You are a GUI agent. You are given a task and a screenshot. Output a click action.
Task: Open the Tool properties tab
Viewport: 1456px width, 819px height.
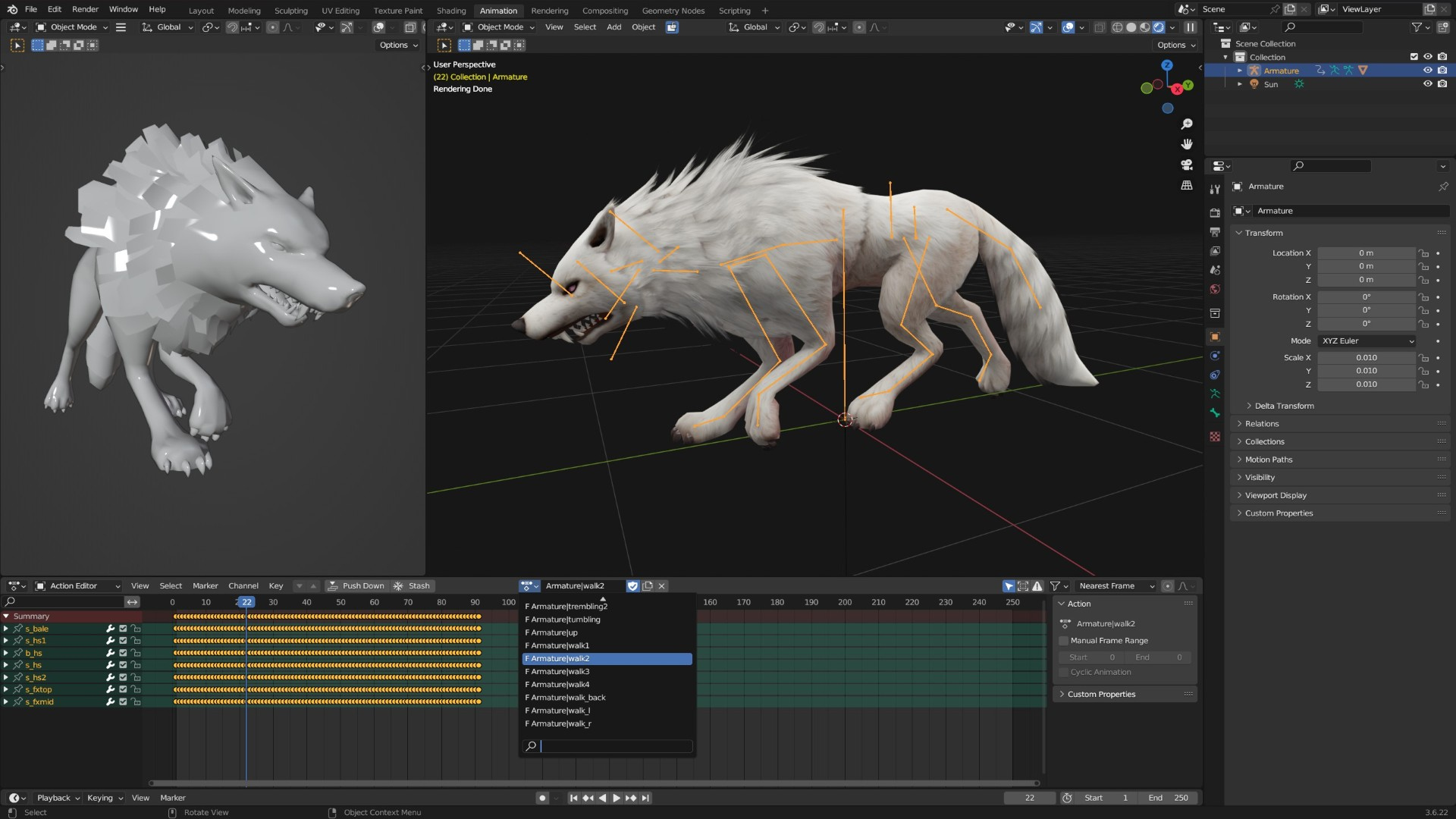pyautogui.click(x=1215, y=189)
